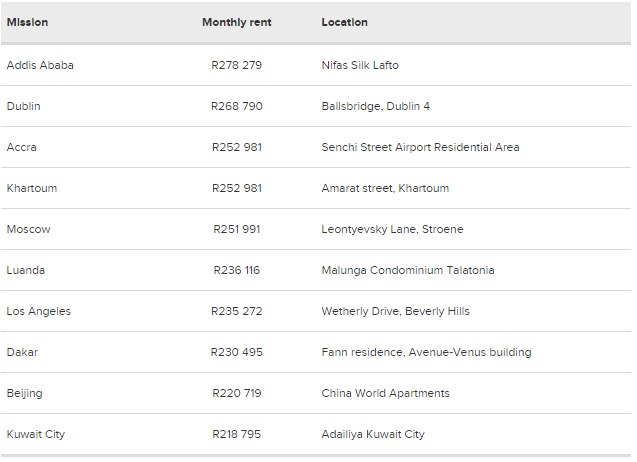Image resolution: width=637 pixels, height=462 pixels.
Task: Click the Location column header
Action: [x=344, y=22]
